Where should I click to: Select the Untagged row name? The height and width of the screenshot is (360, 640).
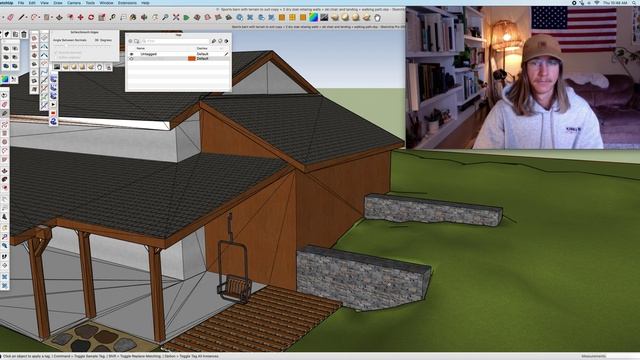tap(149, 54)
